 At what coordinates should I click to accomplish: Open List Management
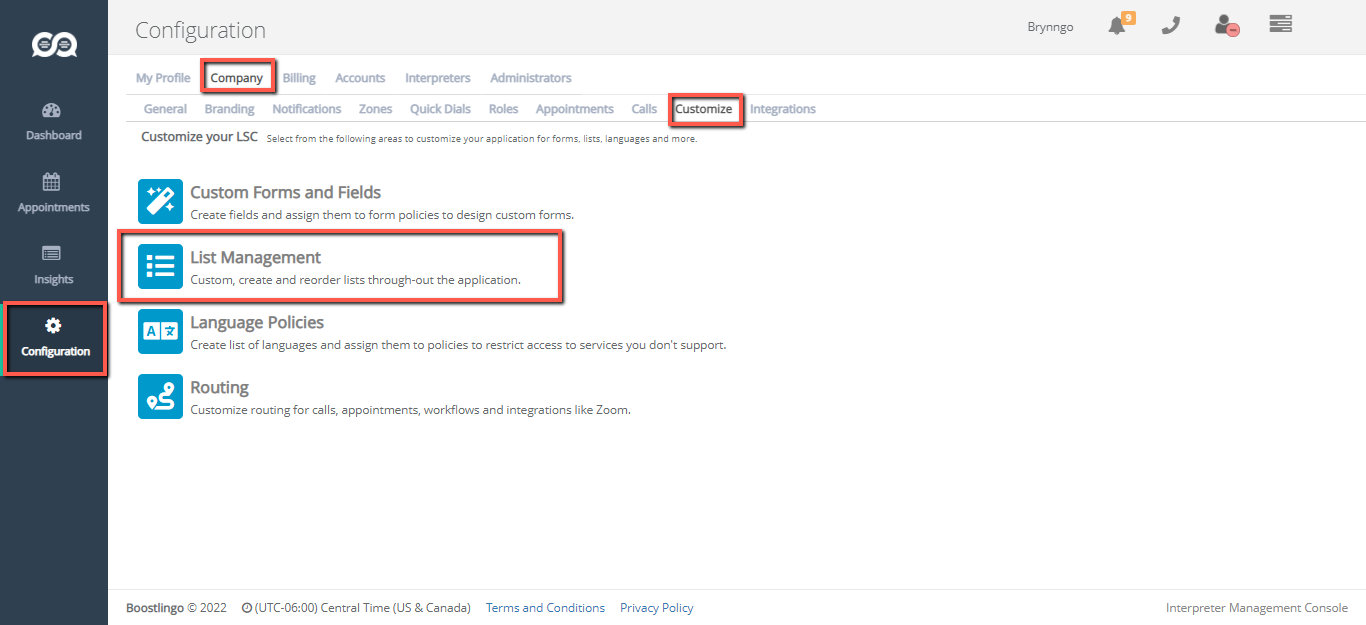click(256, 258)
